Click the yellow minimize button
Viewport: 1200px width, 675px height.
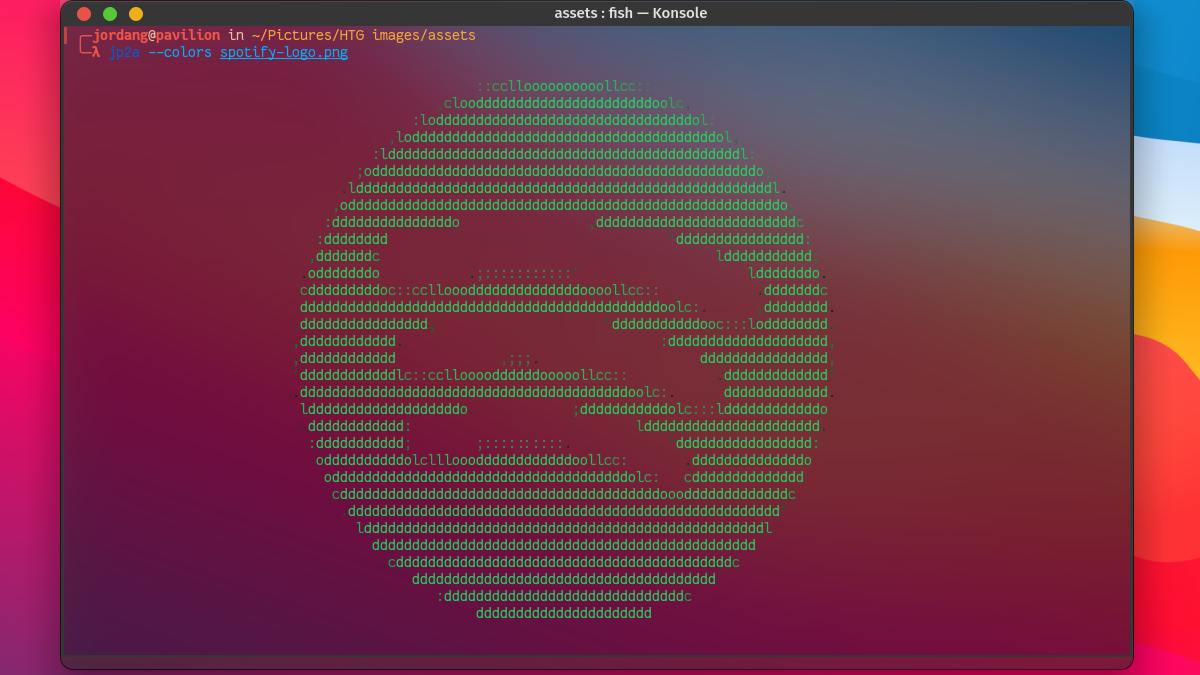click(135, 14)
